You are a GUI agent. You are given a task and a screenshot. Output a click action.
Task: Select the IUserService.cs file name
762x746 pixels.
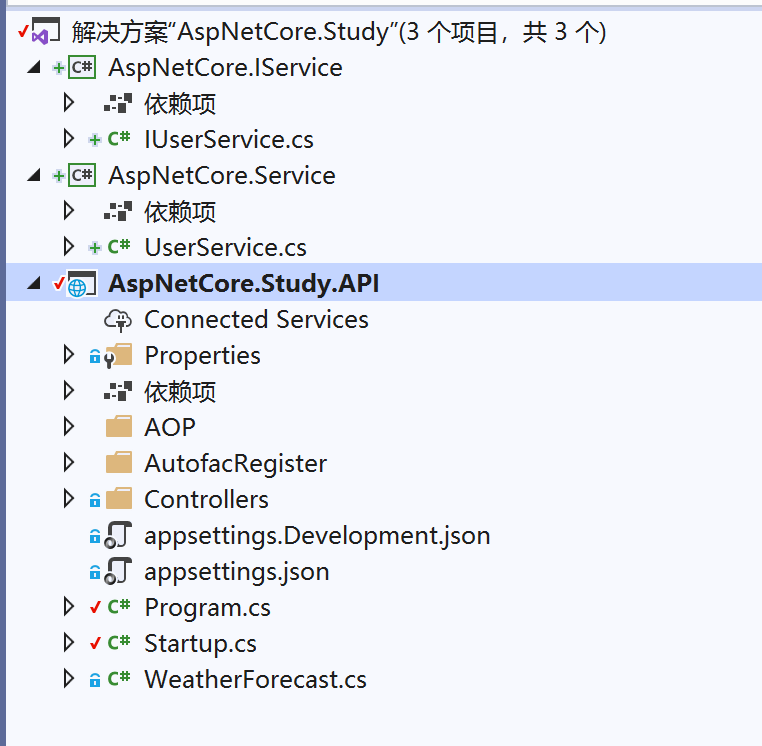(x=229, y=139)
